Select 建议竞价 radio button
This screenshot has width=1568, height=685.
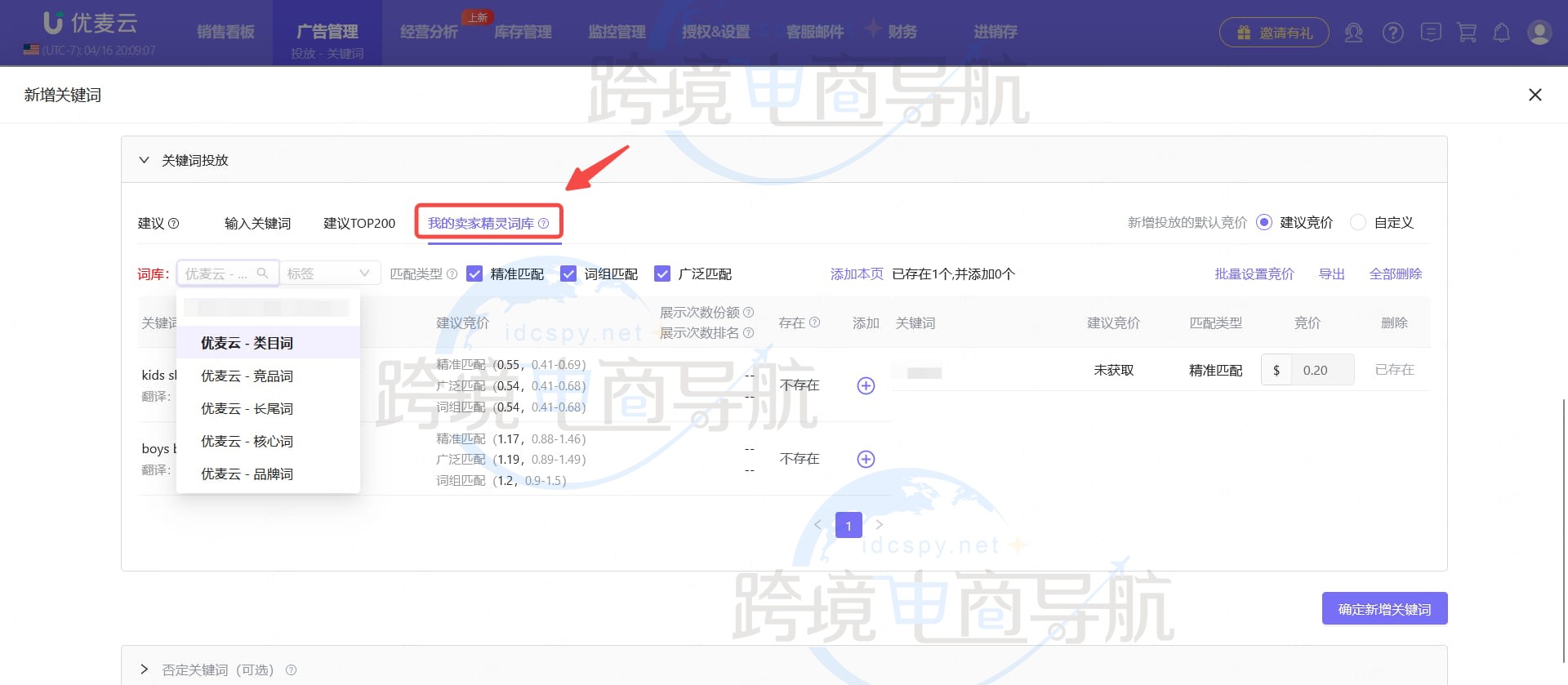click(x=1264, y=222)
